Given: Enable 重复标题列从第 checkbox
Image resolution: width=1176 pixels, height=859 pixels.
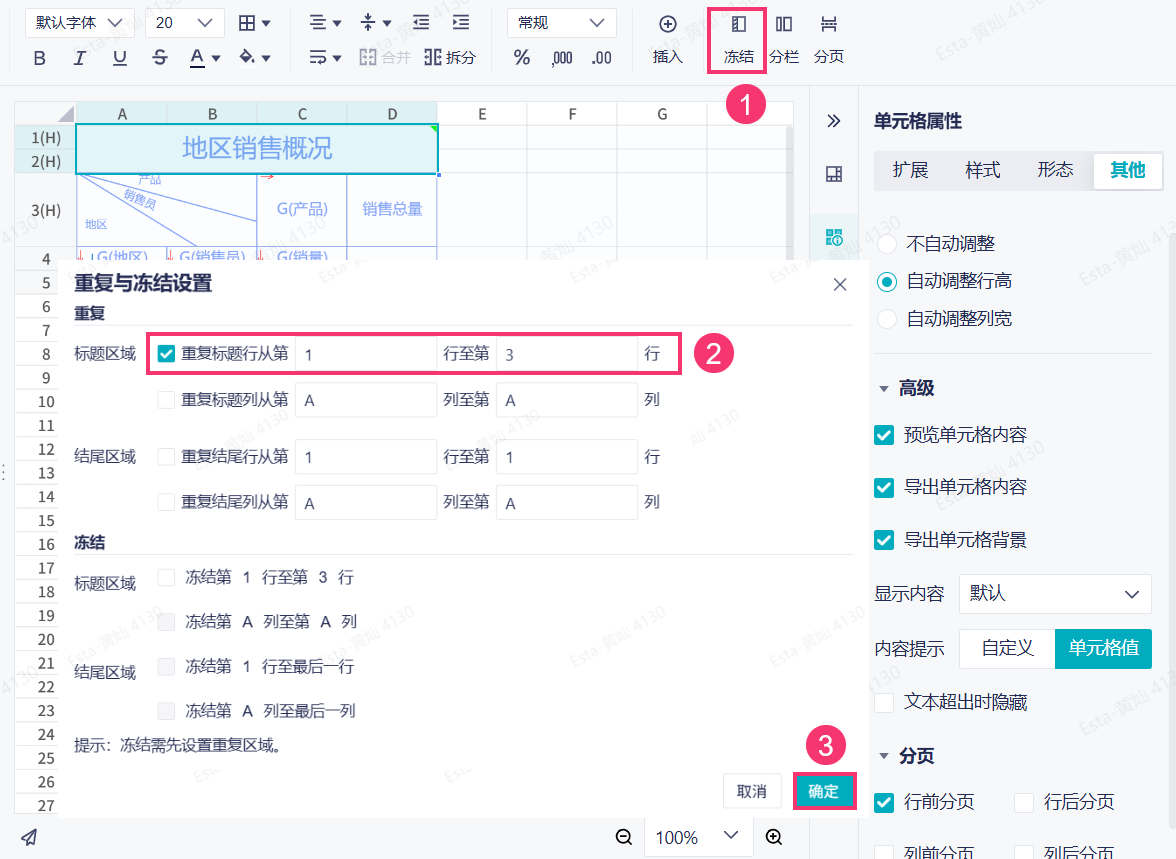Looking at the screenshot, I should pyautogui.click(x=166, y=400).
